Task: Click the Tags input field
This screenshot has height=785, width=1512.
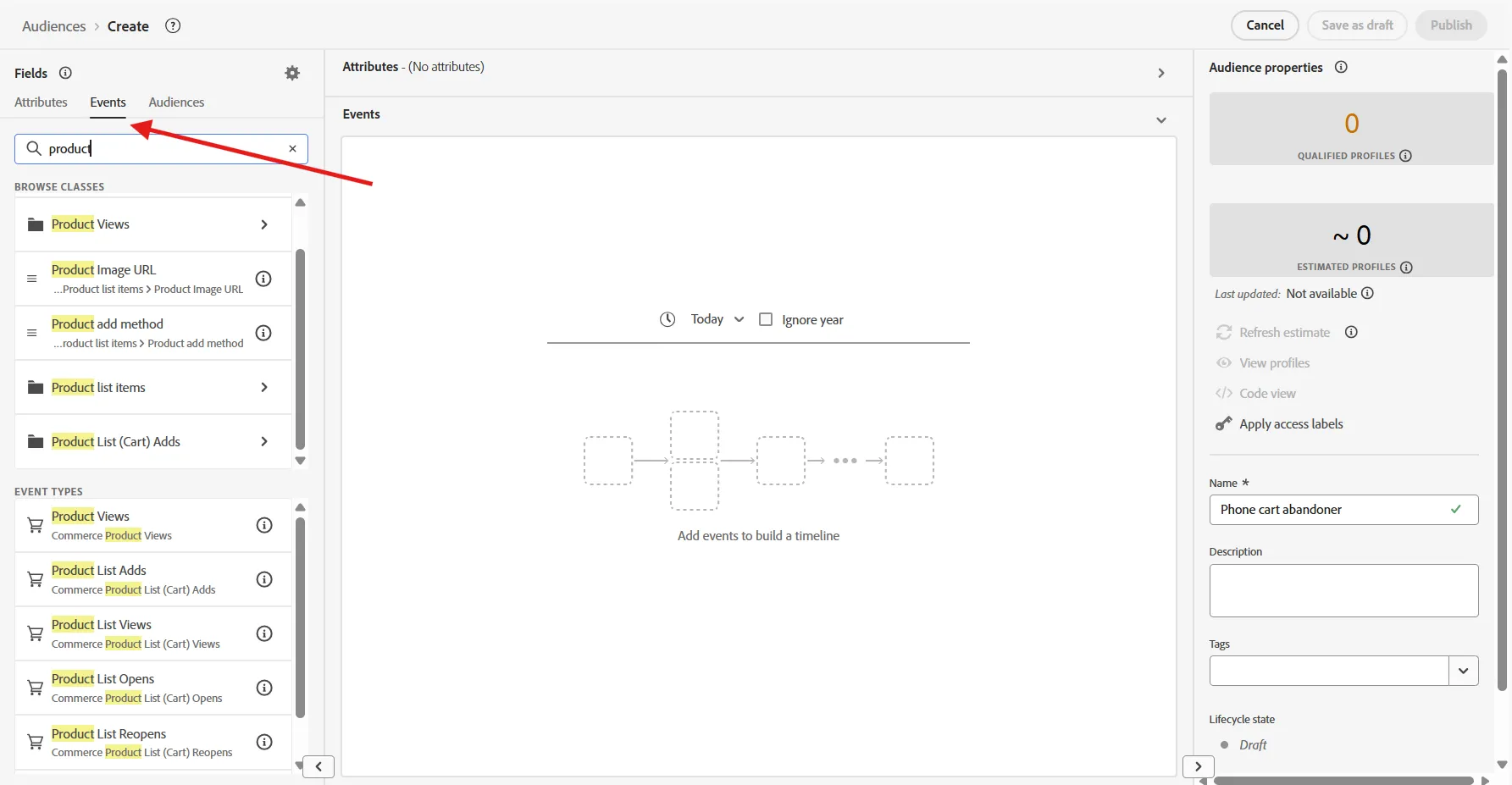Action: [1329, 671]
